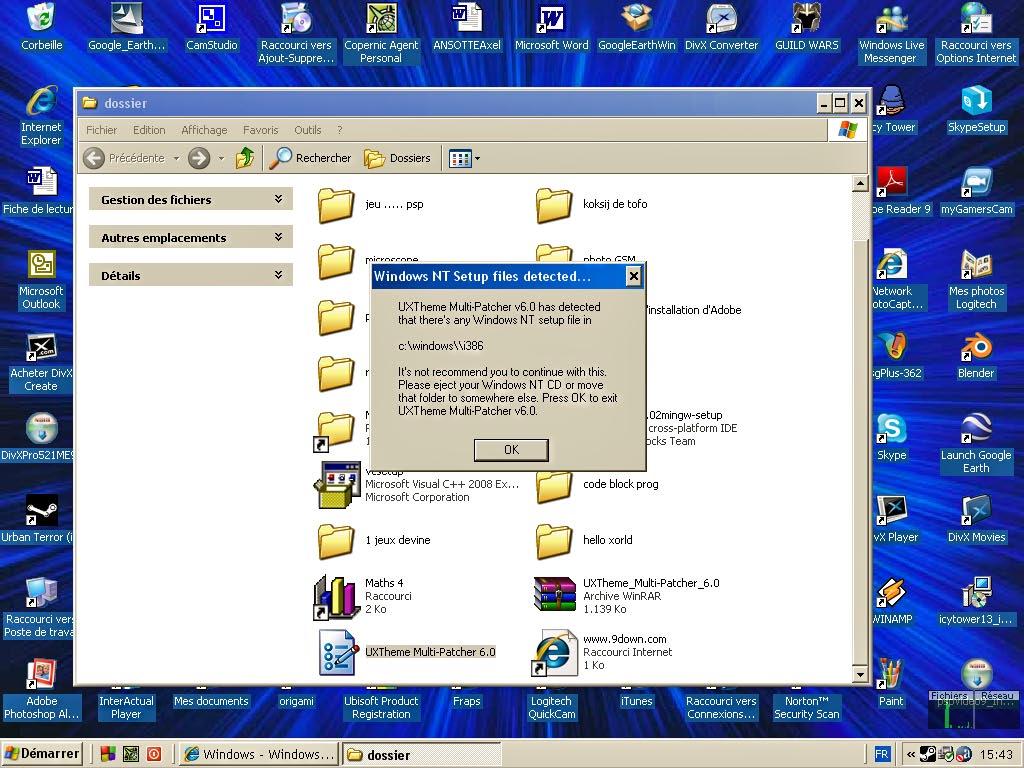Image resolution: width=1024 pixels, height=768 pixels.
Task: Select the Corbeille recycle bin icon
Action: [42, 27]
